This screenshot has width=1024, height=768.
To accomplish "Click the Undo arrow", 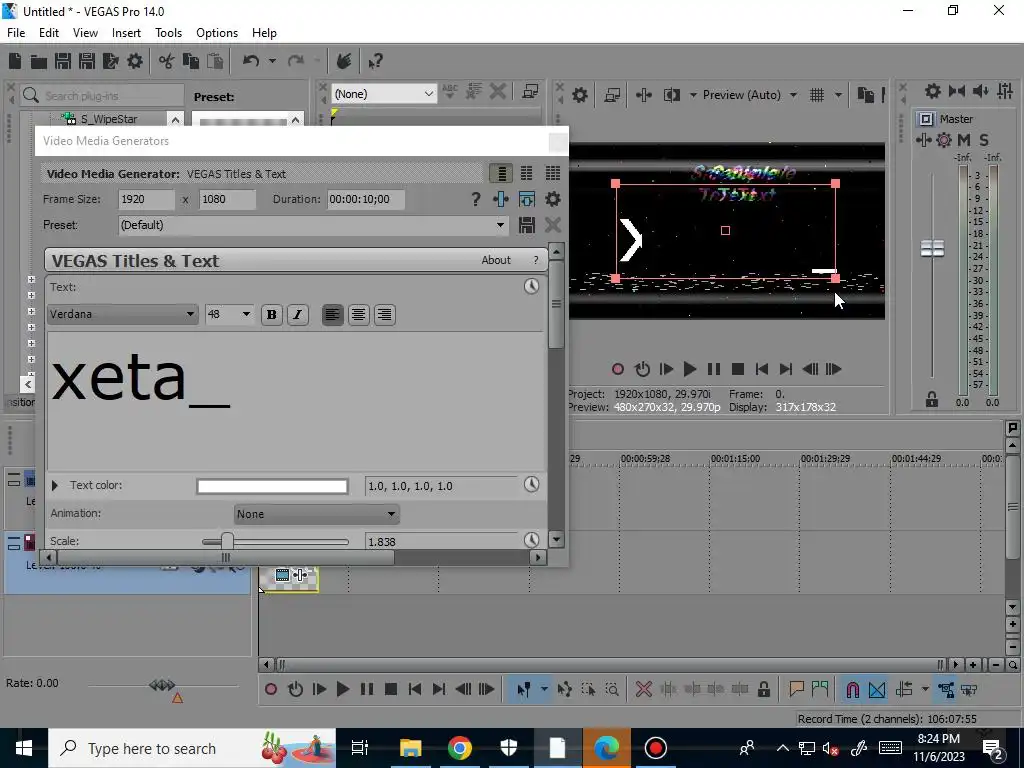I will [251, 61].
